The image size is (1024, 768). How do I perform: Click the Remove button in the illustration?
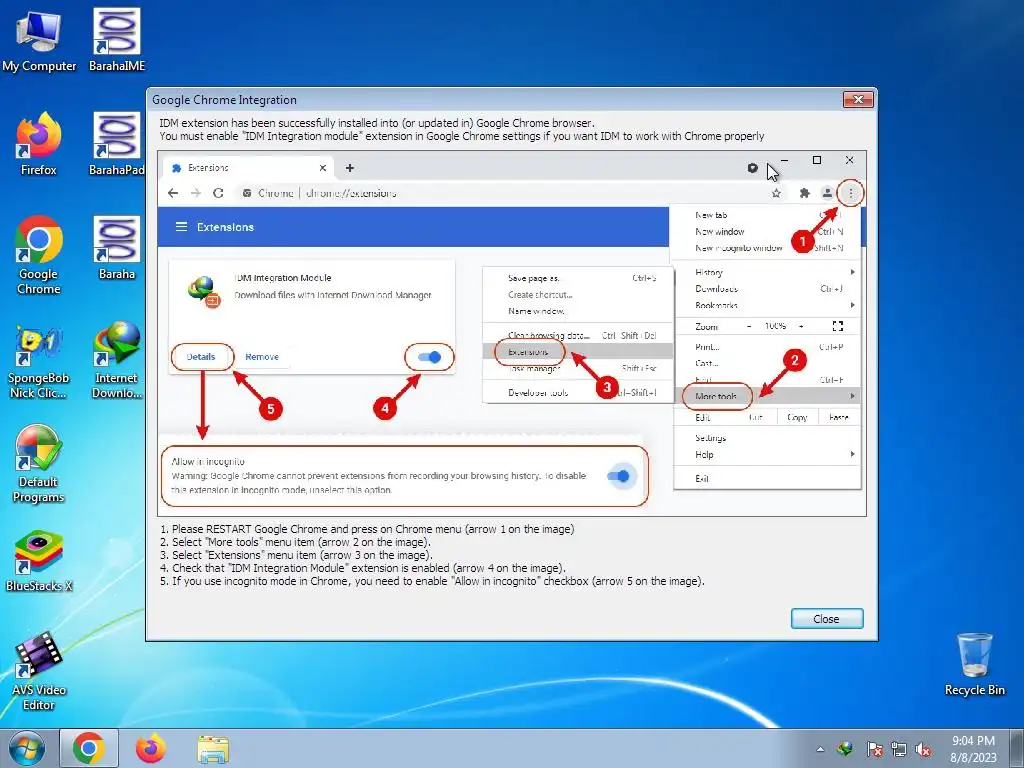[262, 357]
